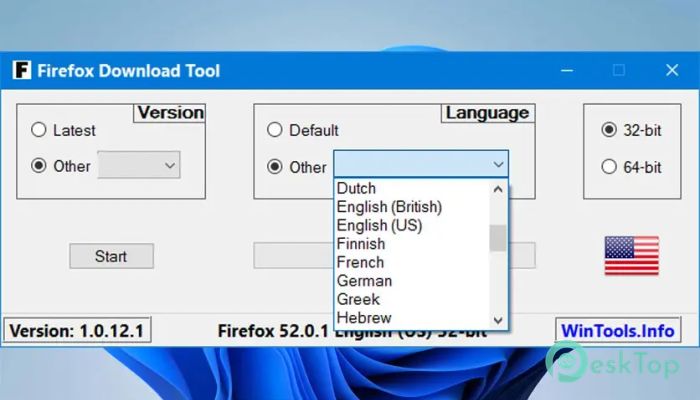Choose Finnish in the language list
Viewport: 700px width, 400px height.
click(x=412, y=244)
